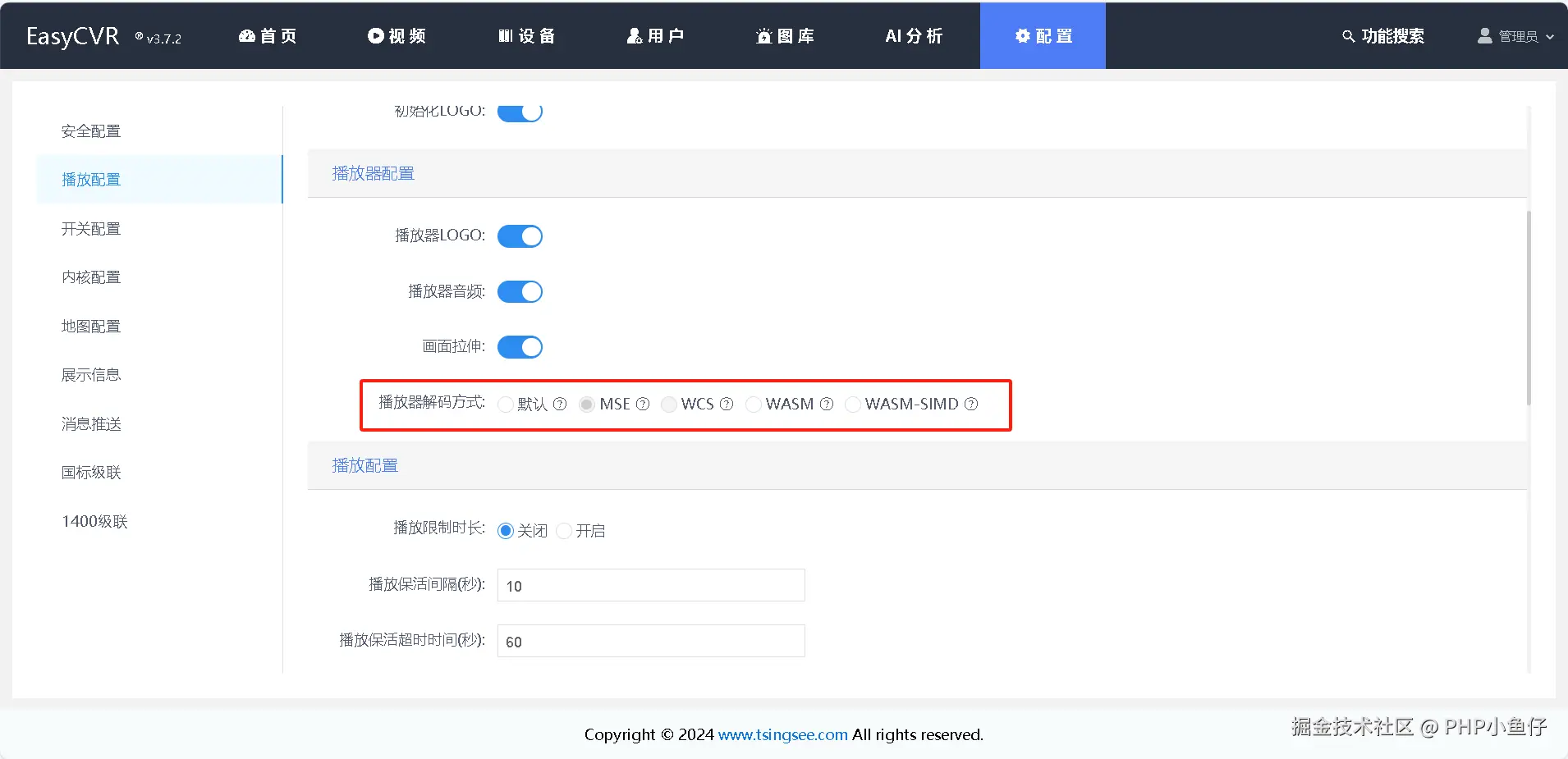Screen dimensions: 1568x759
Task: Open the 视频 navigation tab
Action: pos(397,36)
